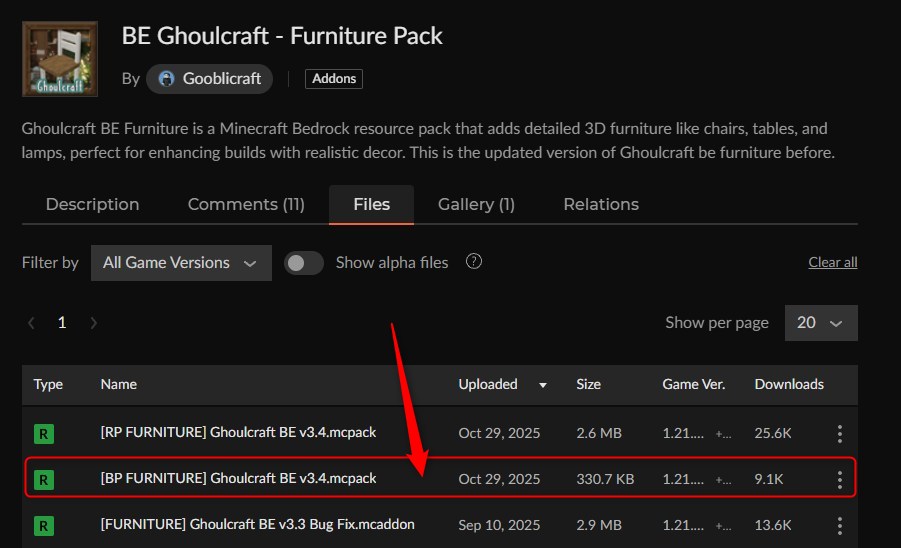Click Gooblicraft author avatar icon

167,79
